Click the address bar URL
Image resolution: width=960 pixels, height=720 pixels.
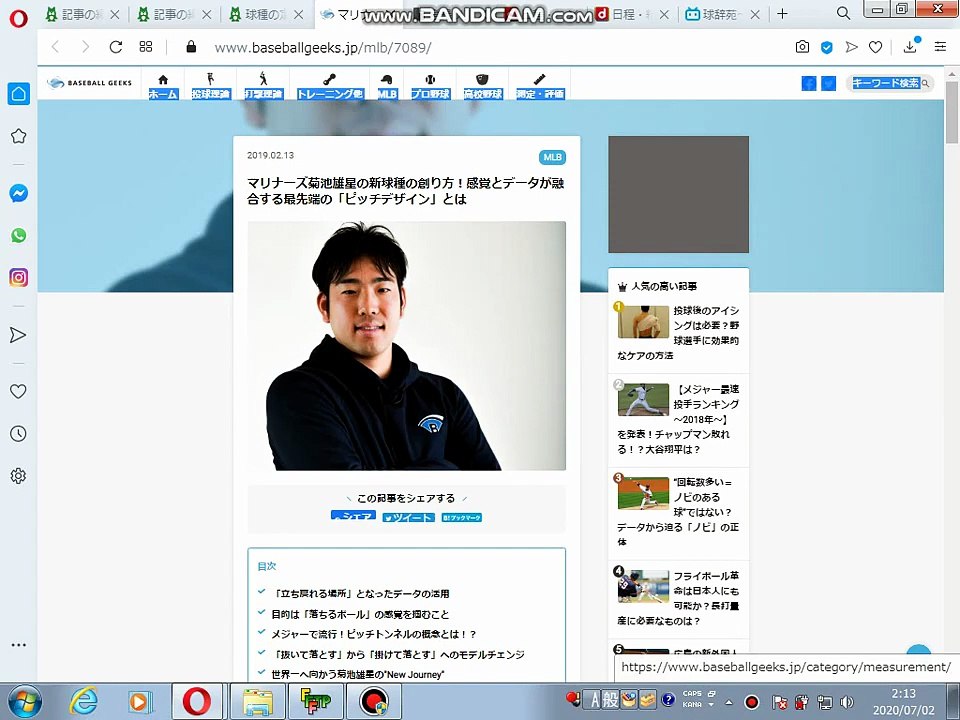(x=323, y=47)
